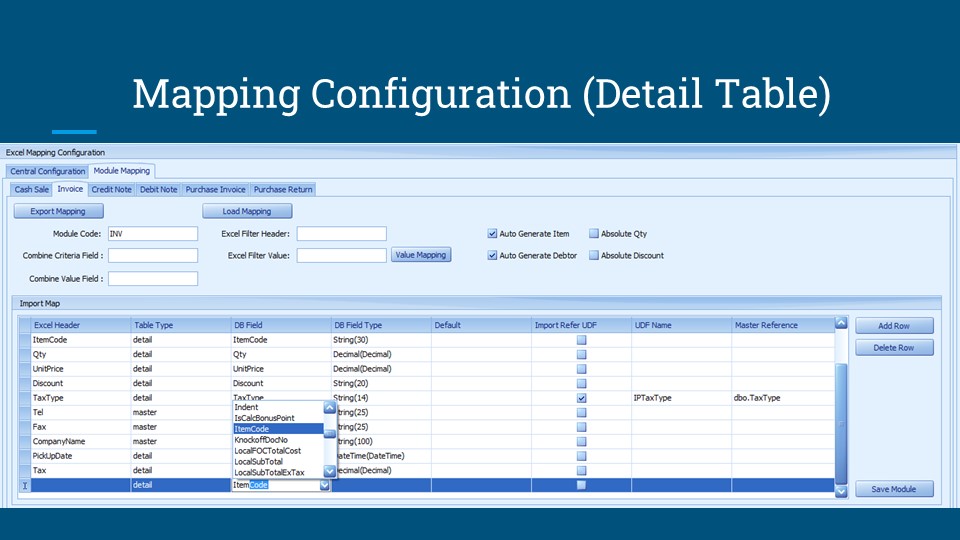Uncheck Auto Generate Debtor
Viewport: 960px width, 540px height.
(493, 255)
